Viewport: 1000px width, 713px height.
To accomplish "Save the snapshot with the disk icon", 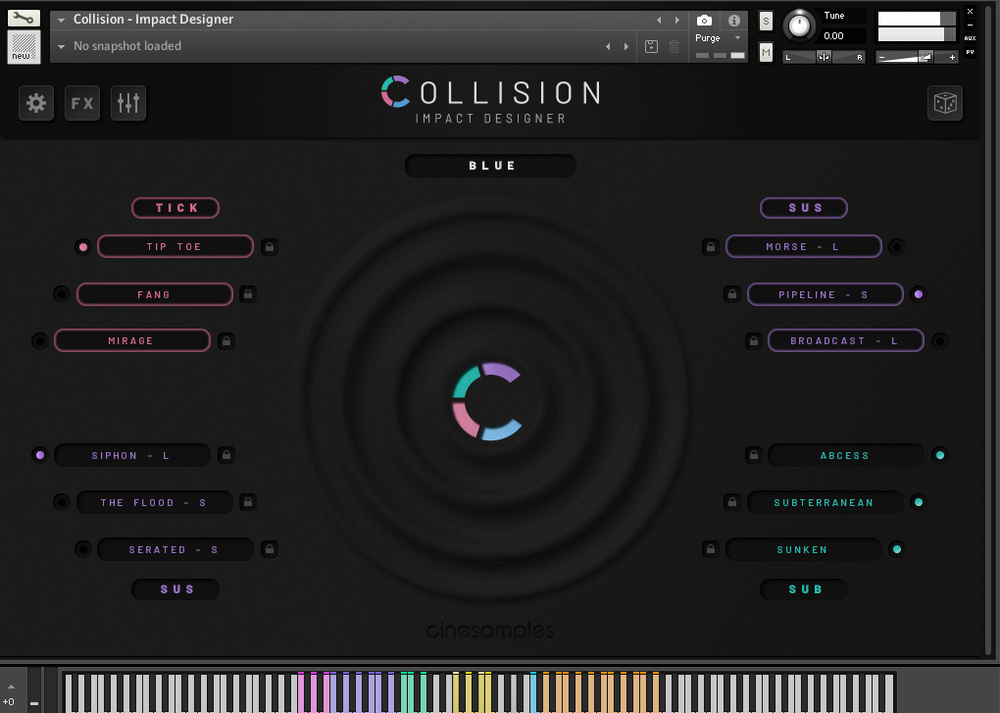I will pyautogui.click(x=651, y=46).
